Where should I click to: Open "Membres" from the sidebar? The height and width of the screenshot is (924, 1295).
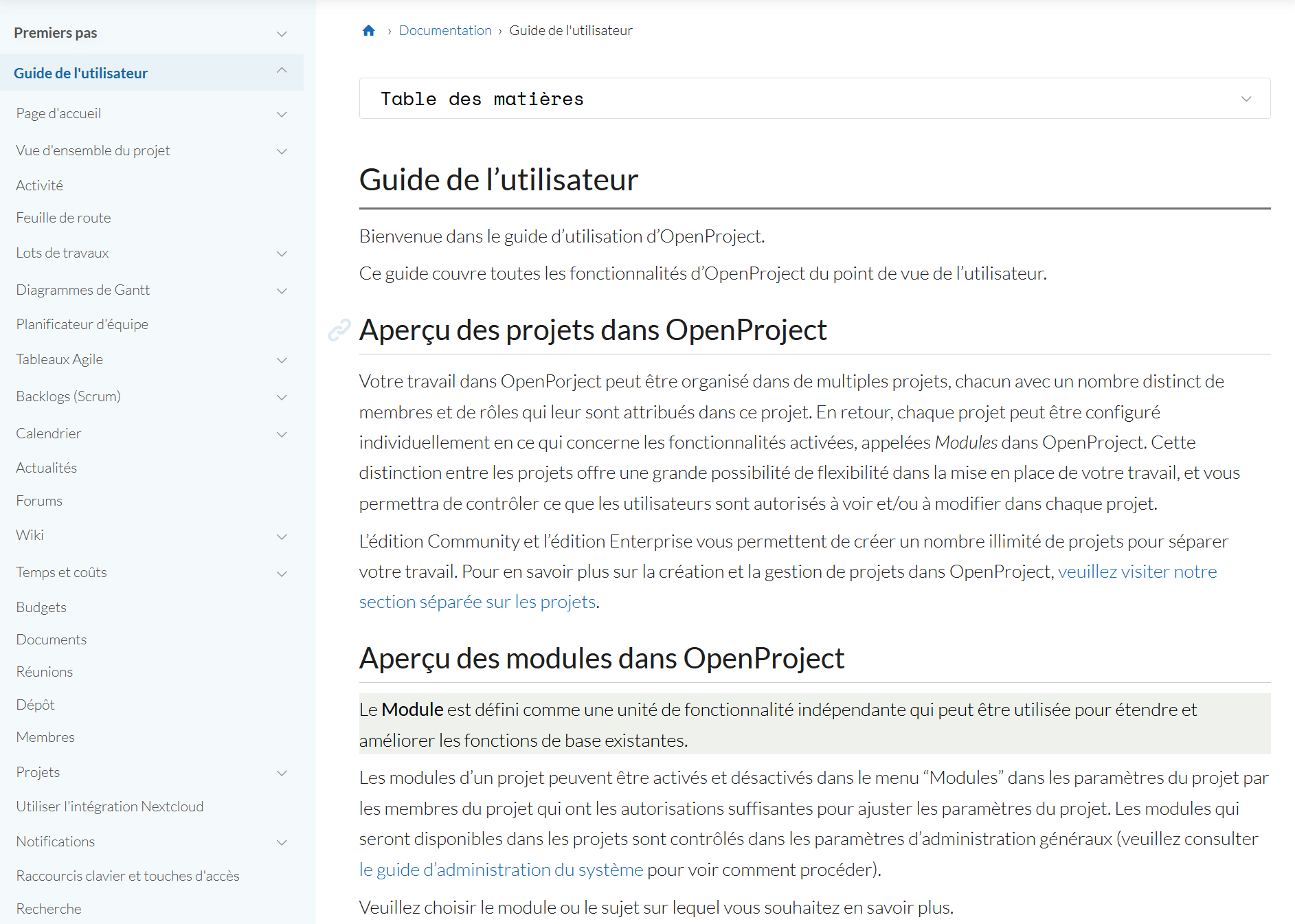45,736
